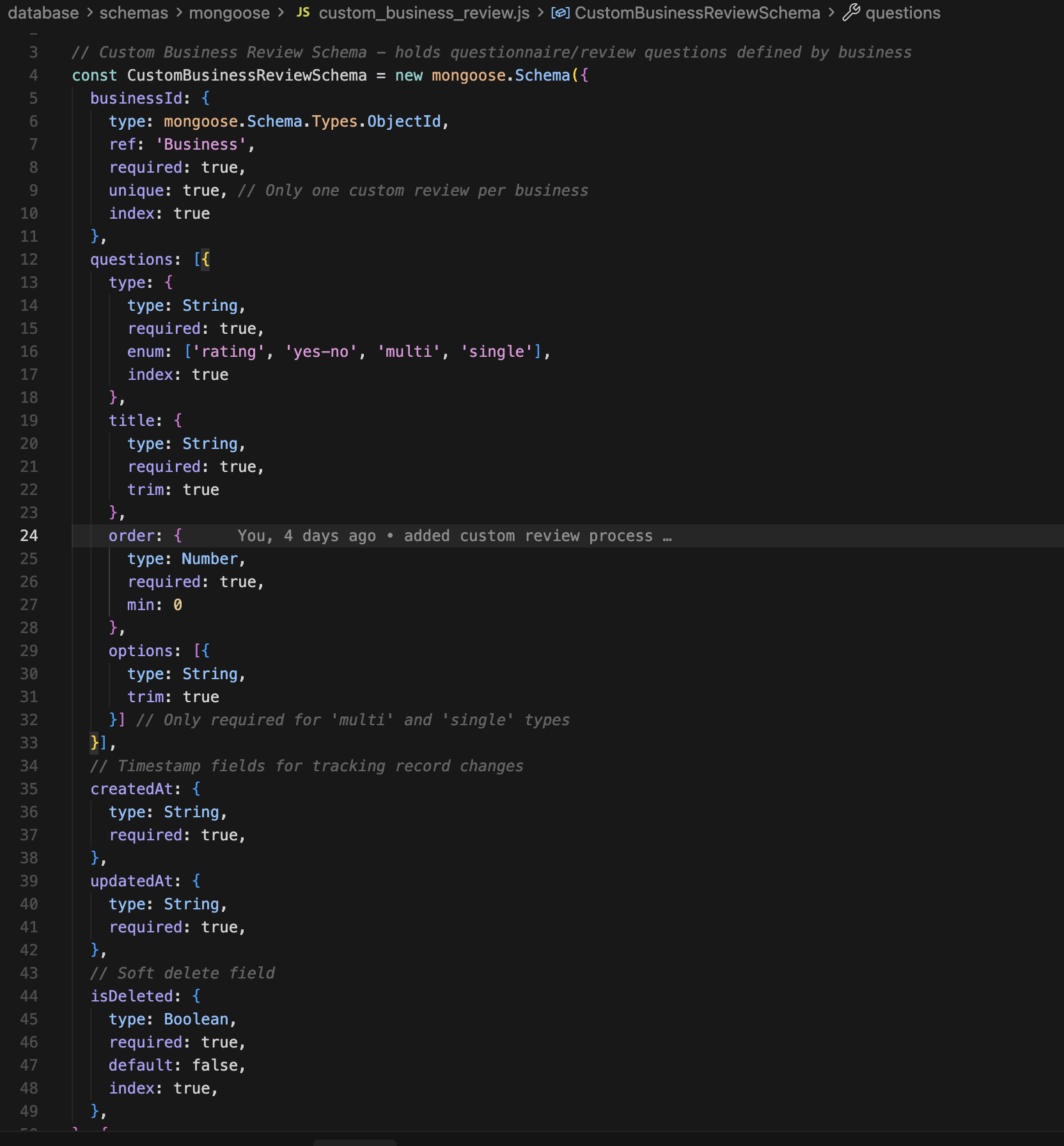1064x1146 pixels.
Task: Click the schema symbol icon before CustomBusinessReviewSchema
Action: pyautogui.click(x=559, y=12)
